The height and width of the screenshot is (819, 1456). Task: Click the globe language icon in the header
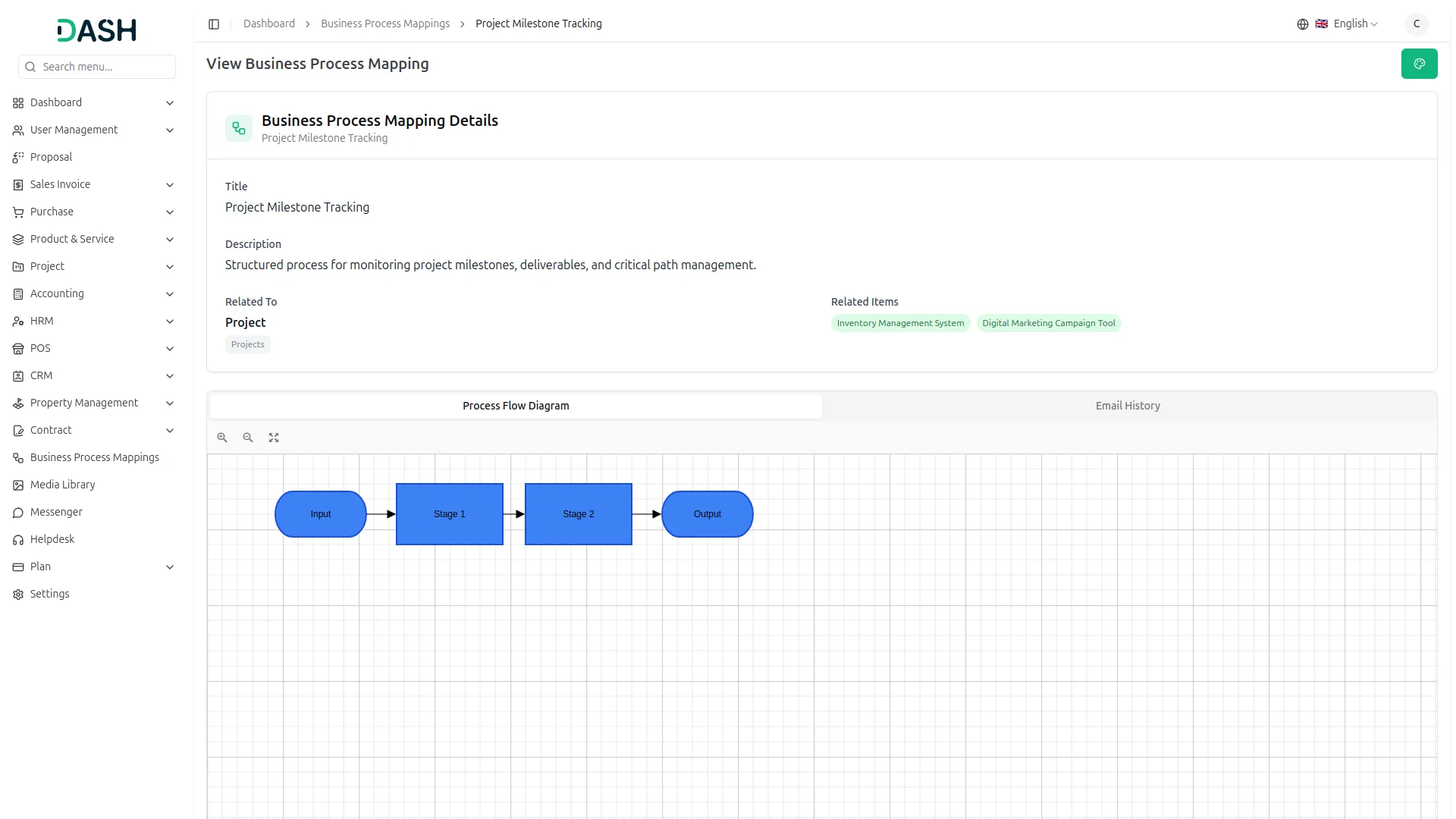[1302, 24]
